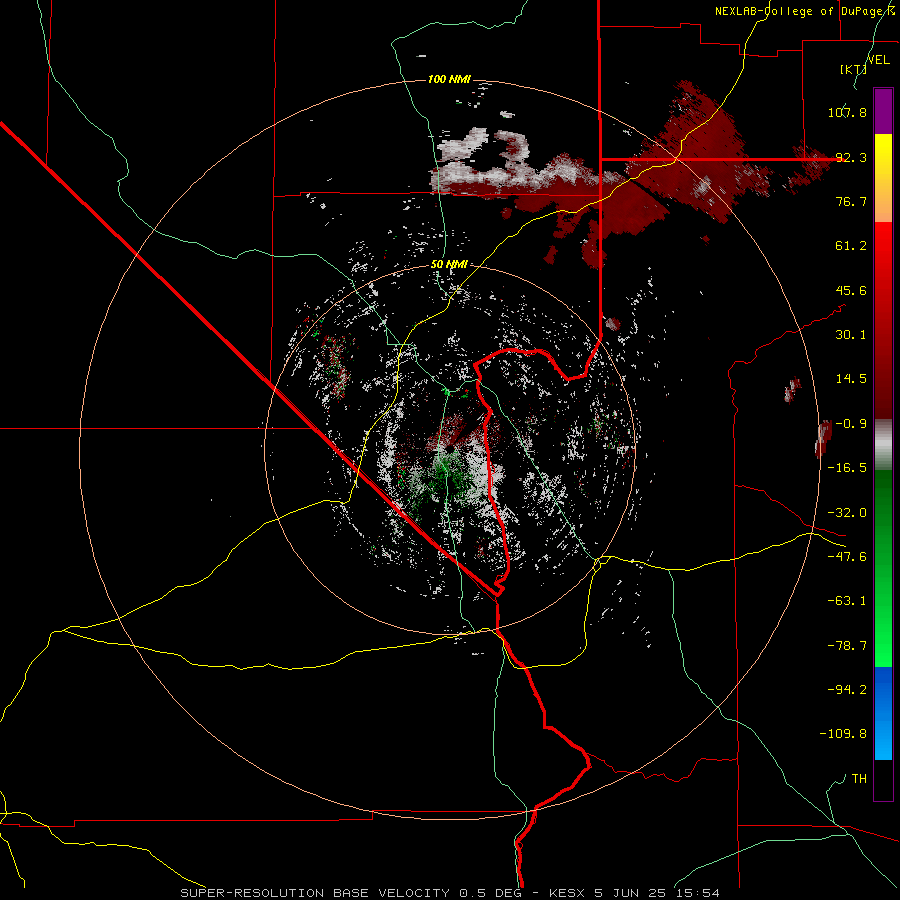900x900 pixels.
Task: Click the -0.9 velocity scale value
Action: tap(851, 424)
